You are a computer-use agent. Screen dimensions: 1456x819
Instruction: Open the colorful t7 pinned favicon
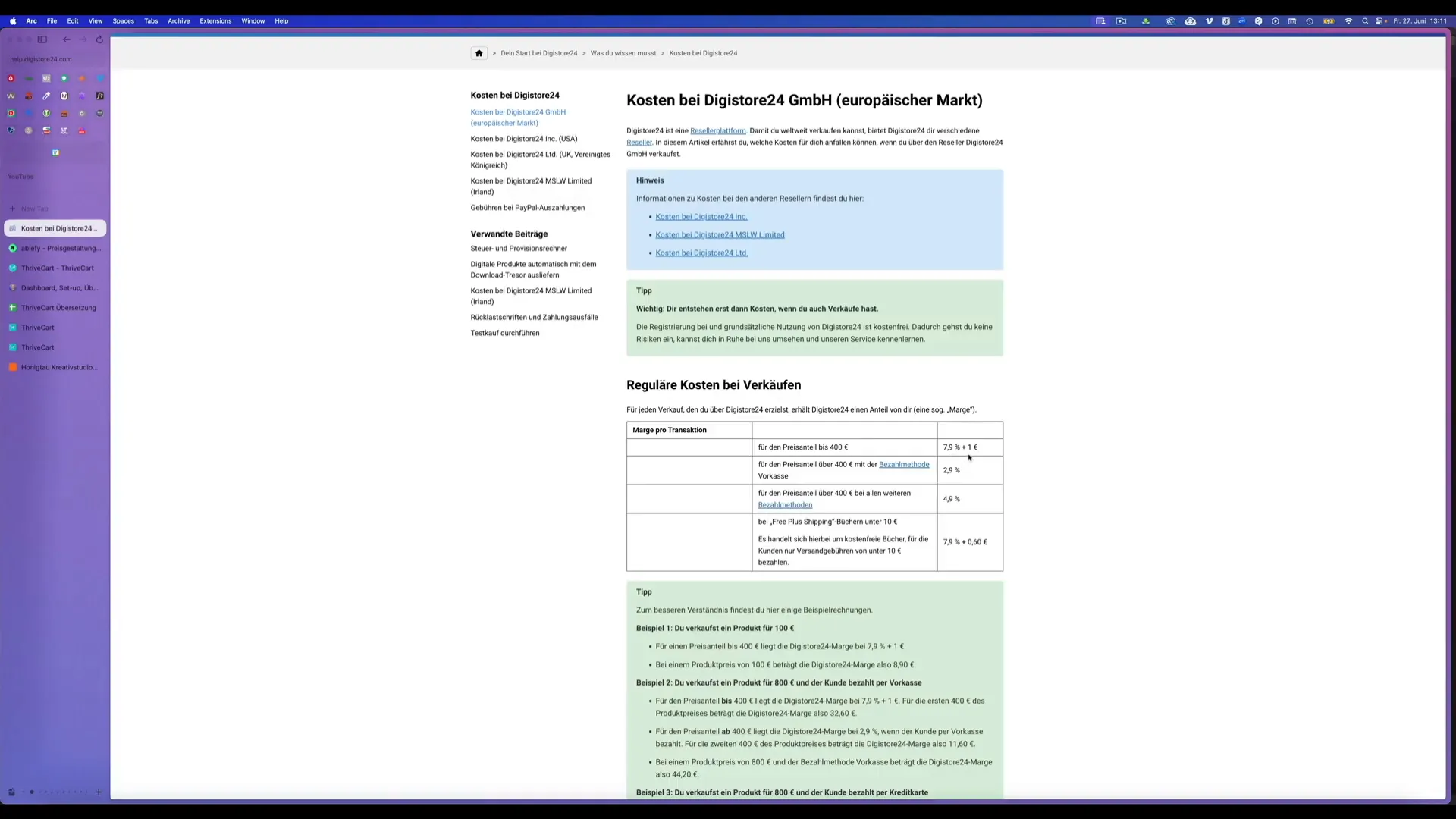tap(55, 152)
